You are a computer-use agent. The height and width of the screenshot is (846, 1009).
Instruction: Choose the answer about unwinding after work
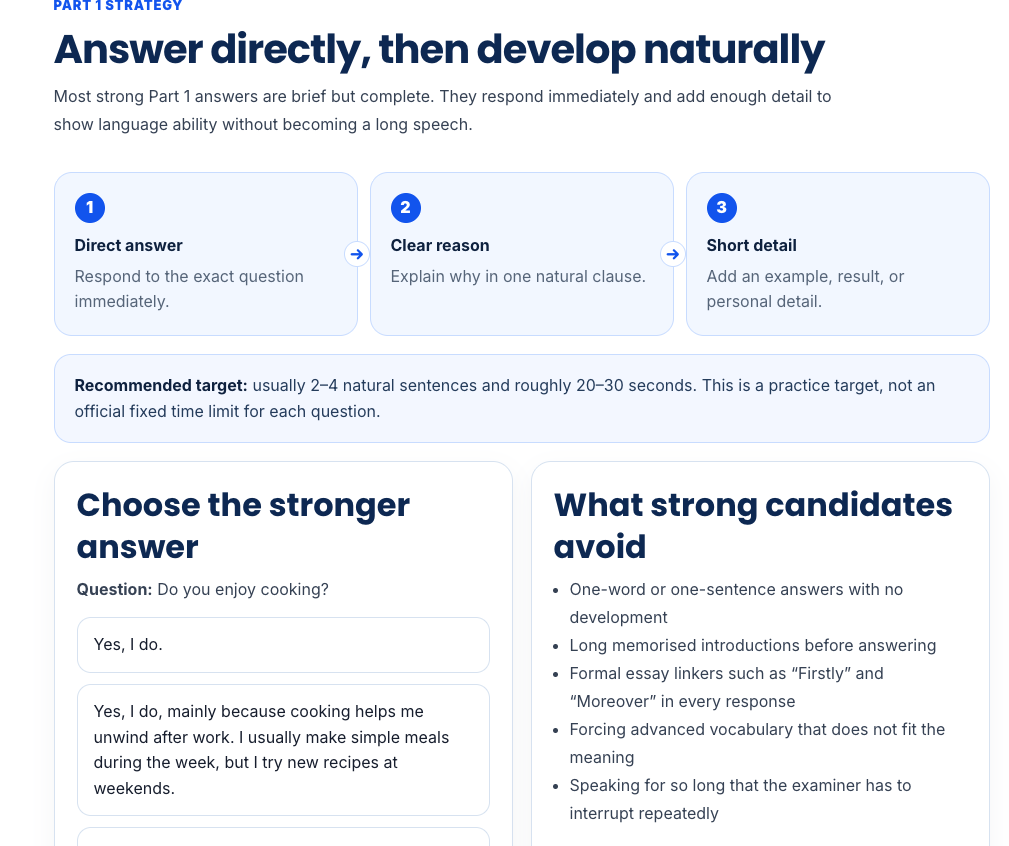tap(283, 750)
